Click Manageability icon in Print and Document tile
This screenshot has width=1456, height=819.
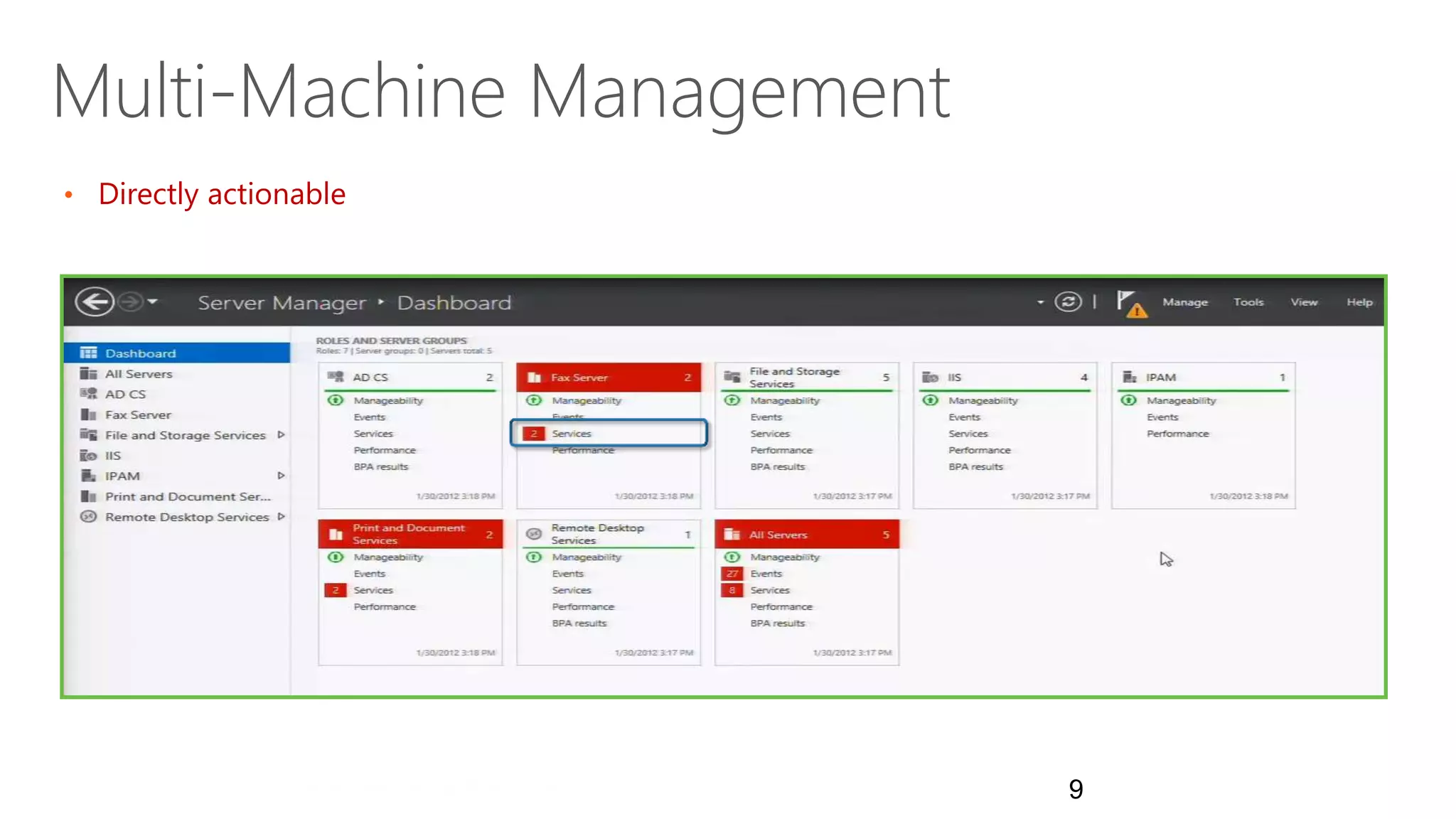point(336,557)
